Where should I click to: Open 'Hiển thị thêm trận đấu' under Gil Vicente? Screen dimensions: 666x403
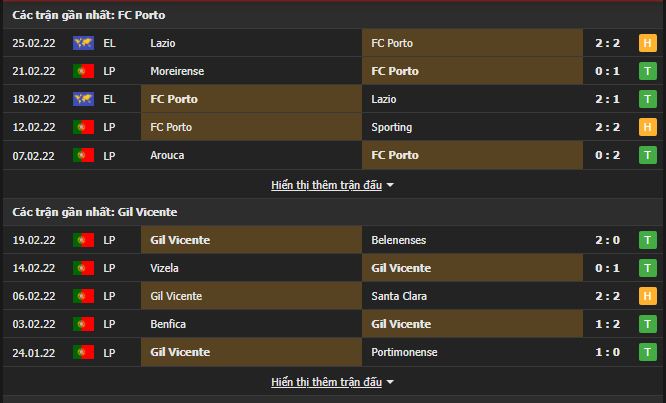[x=326, y=382]
